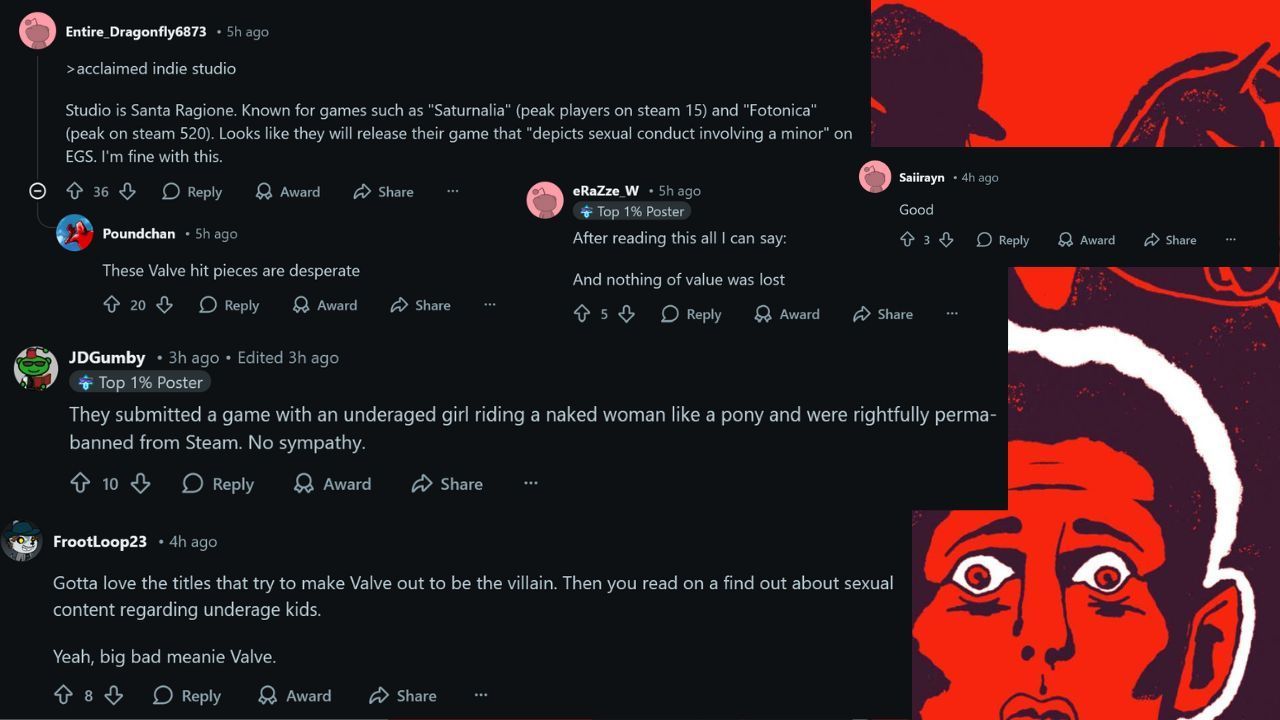Image resolution: width=1280 pixels, height=720 pixels.
Task: Upvote JDGumby's comment
Action: pos(80,483)
